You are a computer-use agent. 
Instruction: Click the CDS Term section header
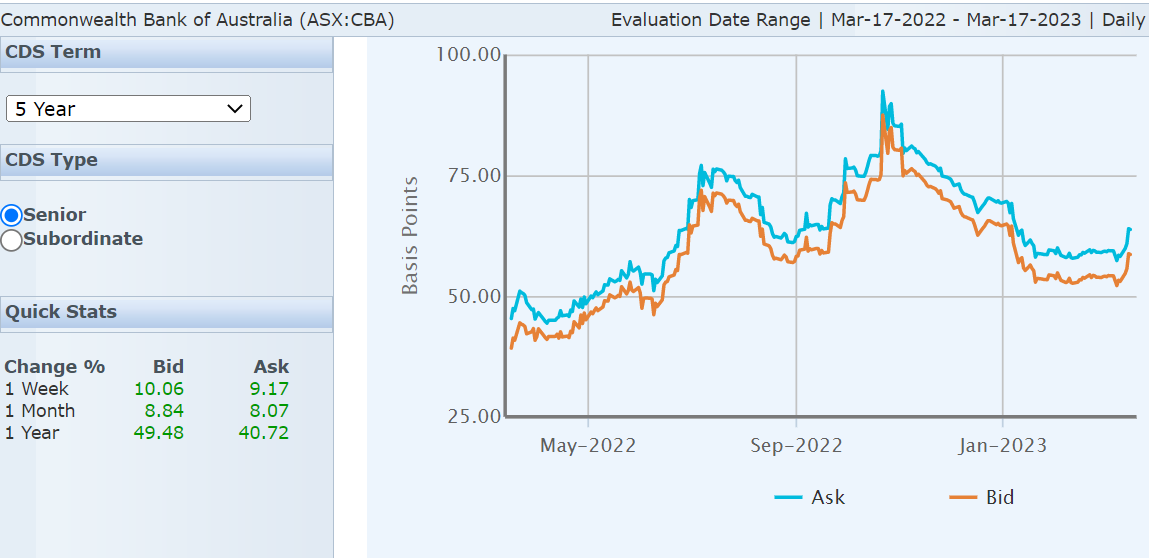166,53
